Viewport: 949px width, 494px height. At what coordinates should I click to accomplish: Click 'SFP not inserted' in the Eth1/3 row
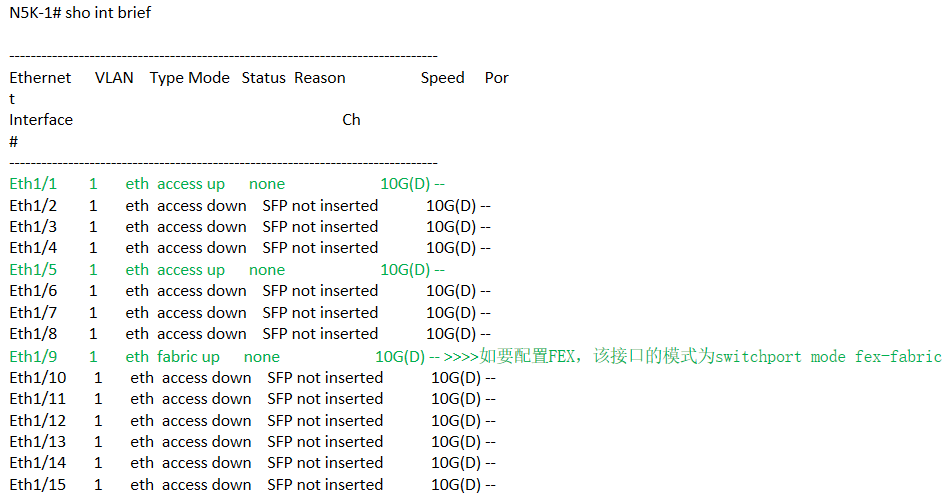point(320,227)
